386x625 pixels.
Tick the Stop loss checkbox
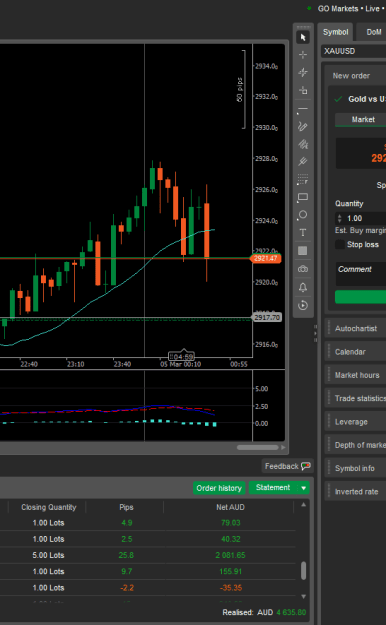pos(340,244)
